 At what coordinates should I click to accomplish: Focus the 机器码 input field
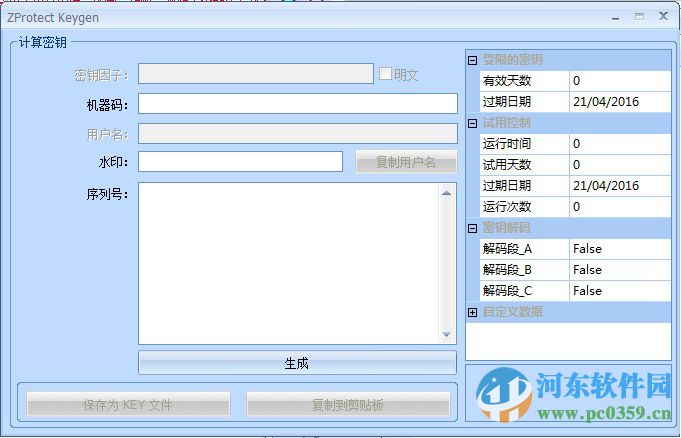(298, 104)
